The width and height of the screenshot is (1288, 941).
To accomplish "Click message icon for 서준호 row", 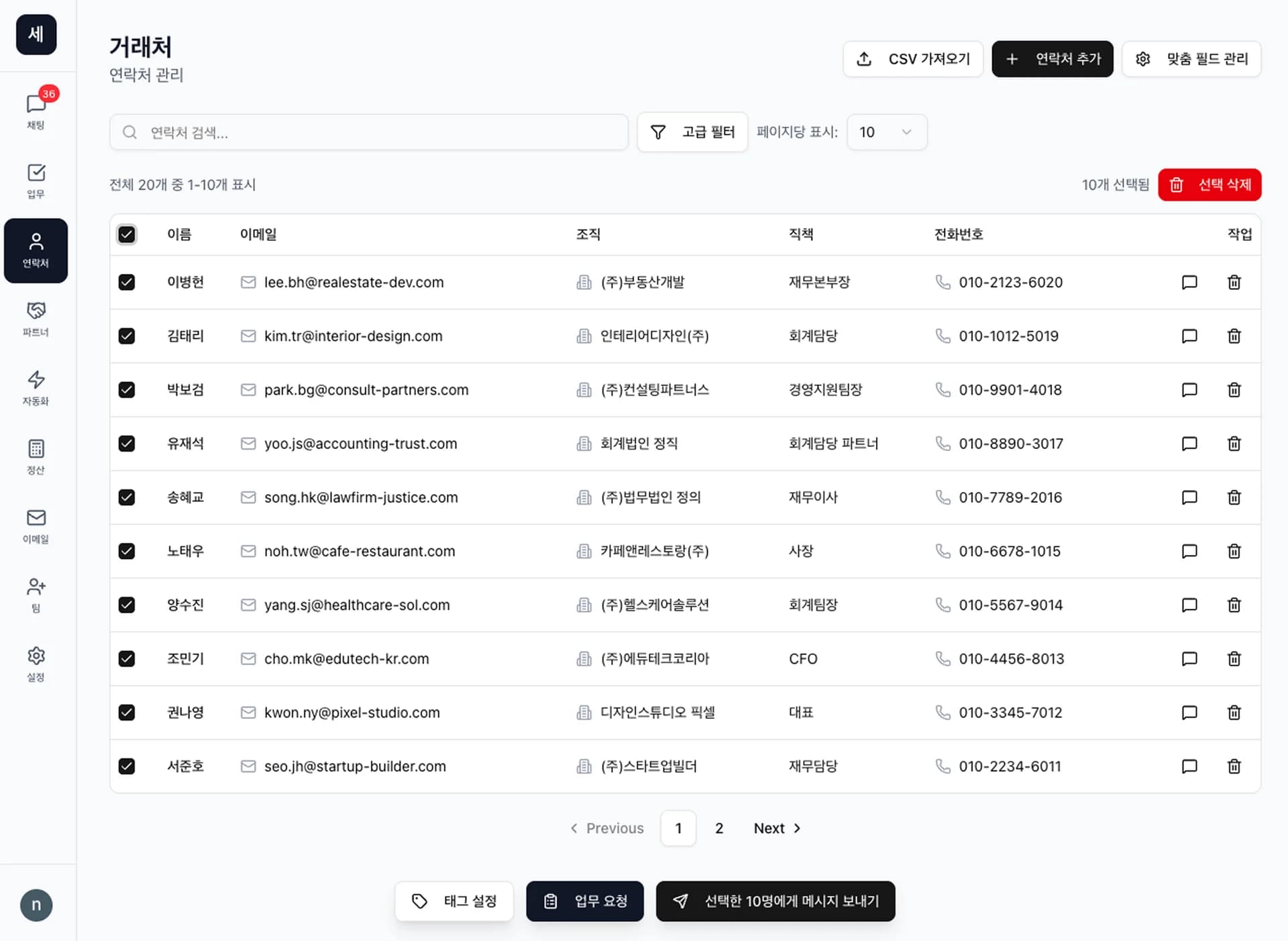I will coord(1189,766).
